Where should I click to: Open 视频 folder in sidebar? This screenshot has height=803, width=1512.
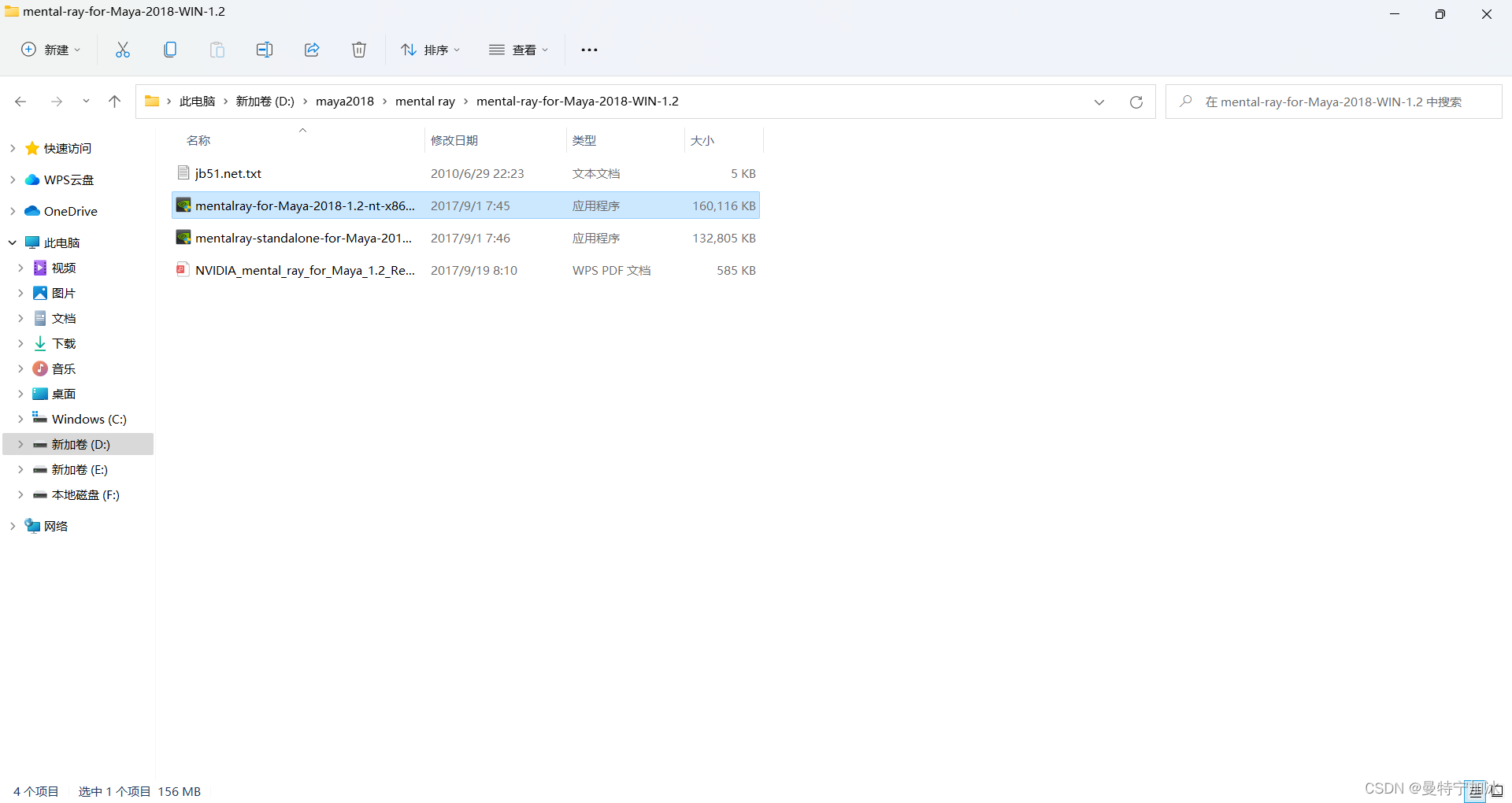[64, 268]
